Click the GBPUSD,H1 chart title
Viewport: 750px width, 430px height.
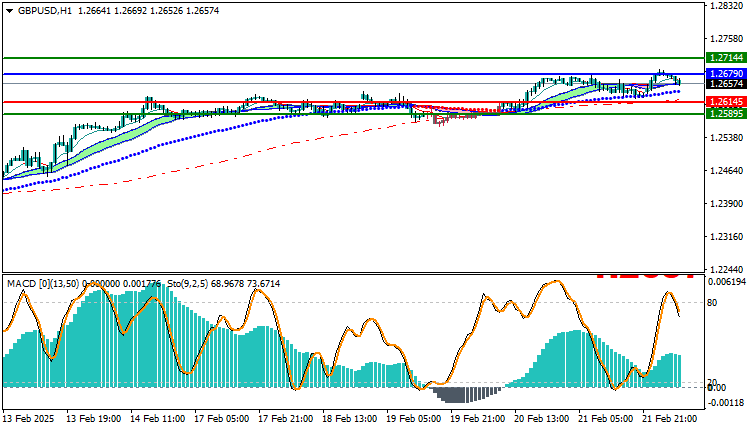click(x=44, y=11)
